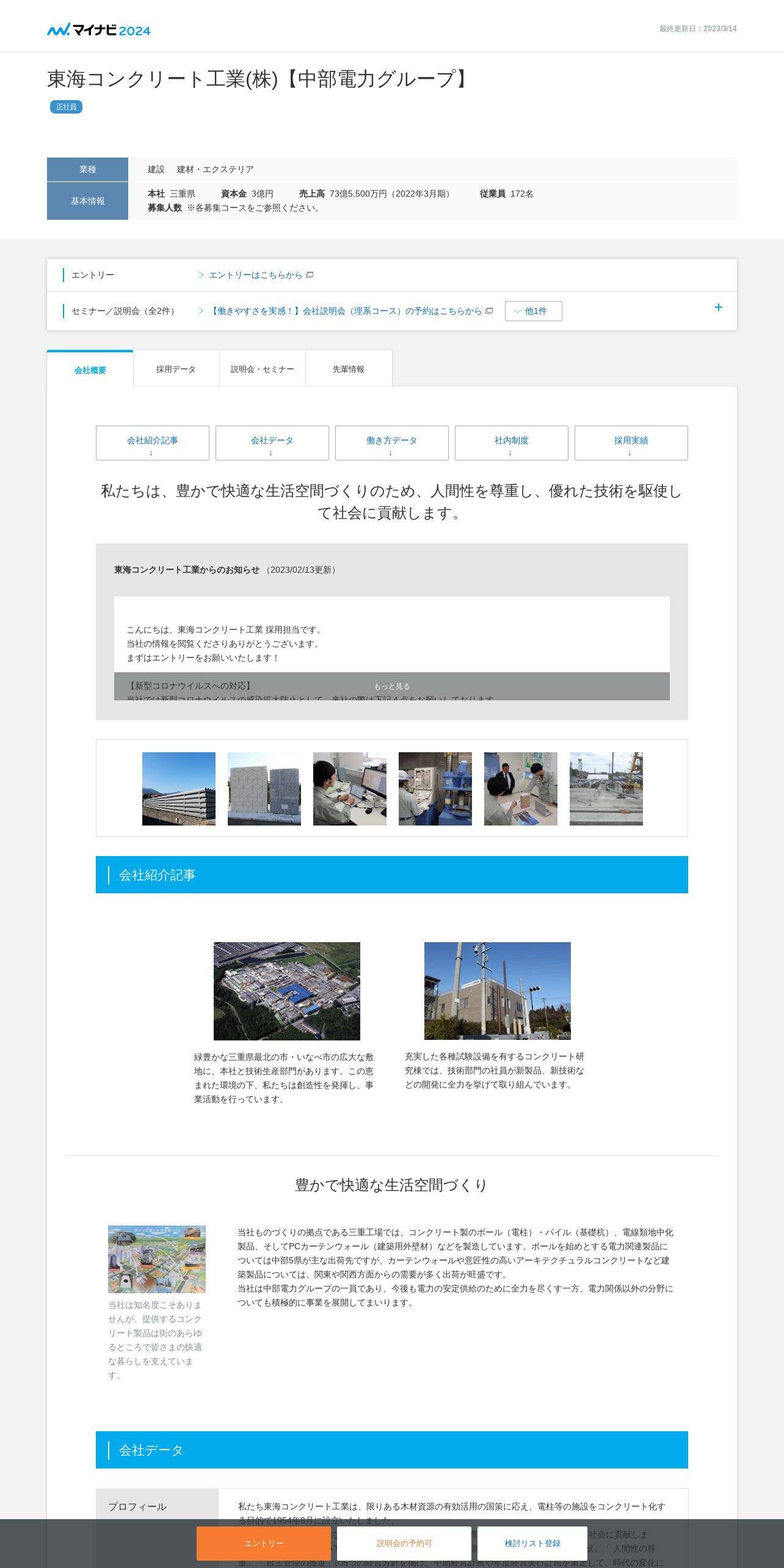Screen dimensions: 784x1568
Task: Click the 正社員 badge
Action: [x=66, y=107]
